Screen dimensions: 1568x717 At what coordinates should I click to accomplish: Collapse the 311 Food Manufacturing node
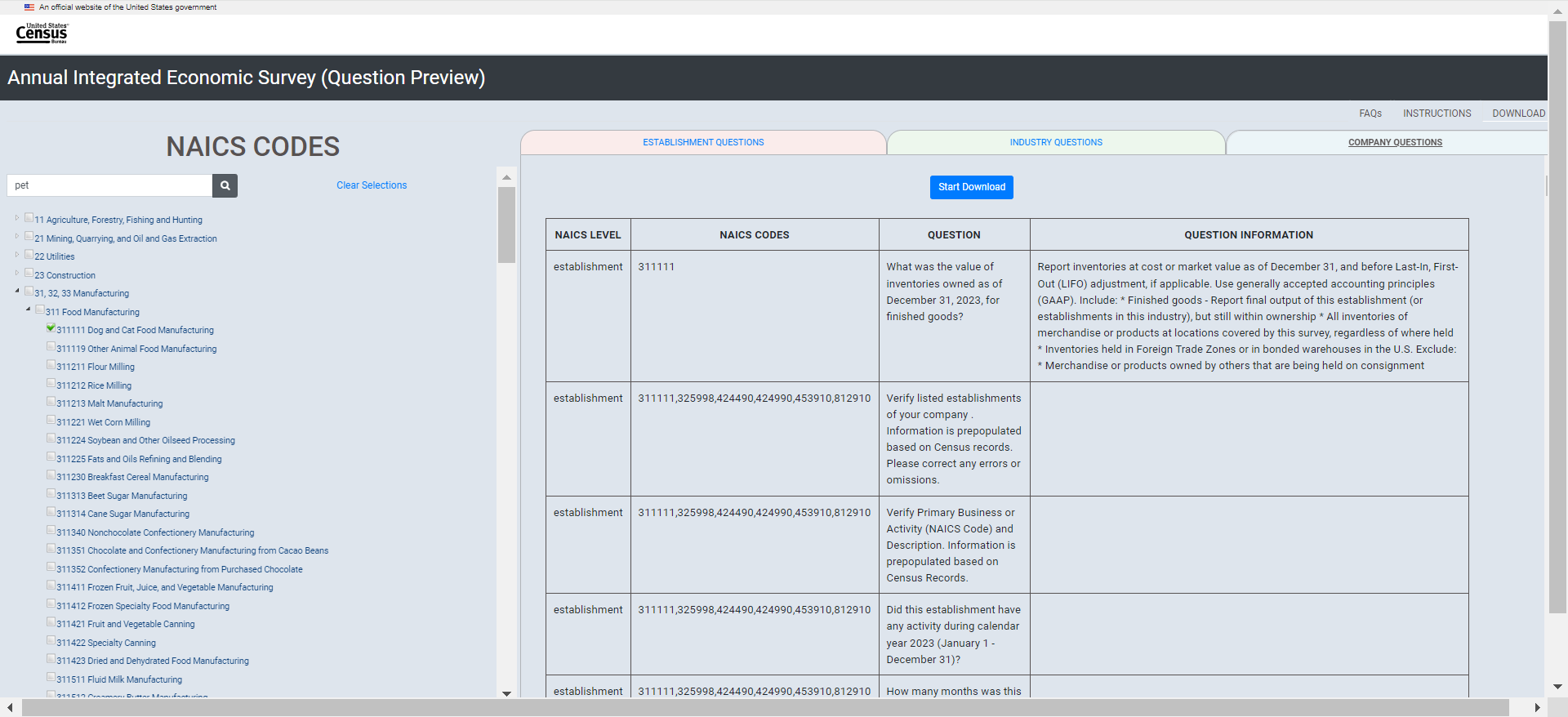pyautogui.click(x=29, y=310)
